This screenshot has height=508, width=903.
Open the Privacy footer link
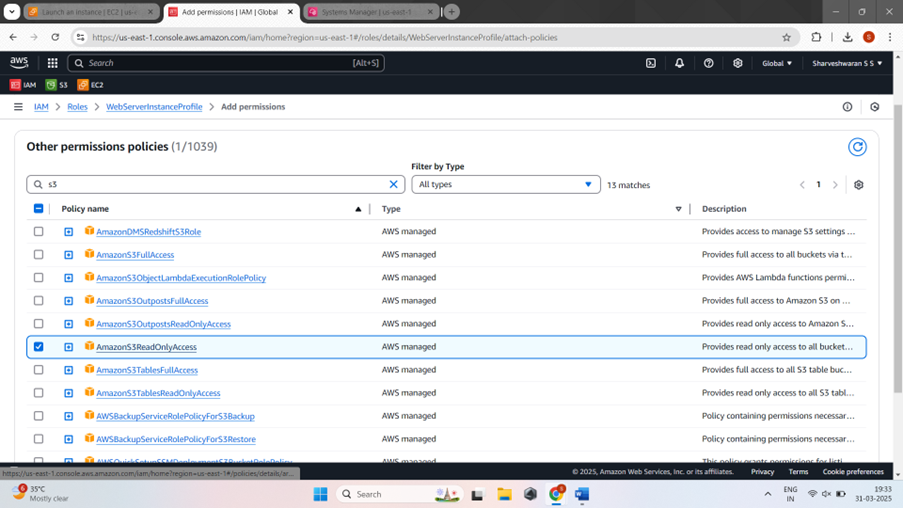point(762,472)
